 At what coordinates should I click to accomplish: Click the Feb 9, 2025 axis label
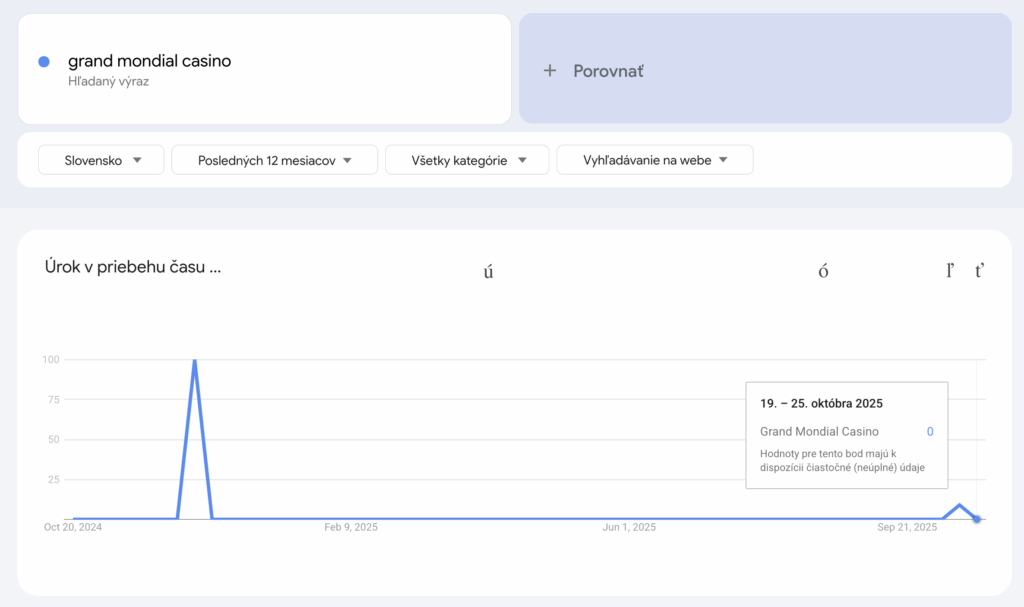[x=351, y=527]
